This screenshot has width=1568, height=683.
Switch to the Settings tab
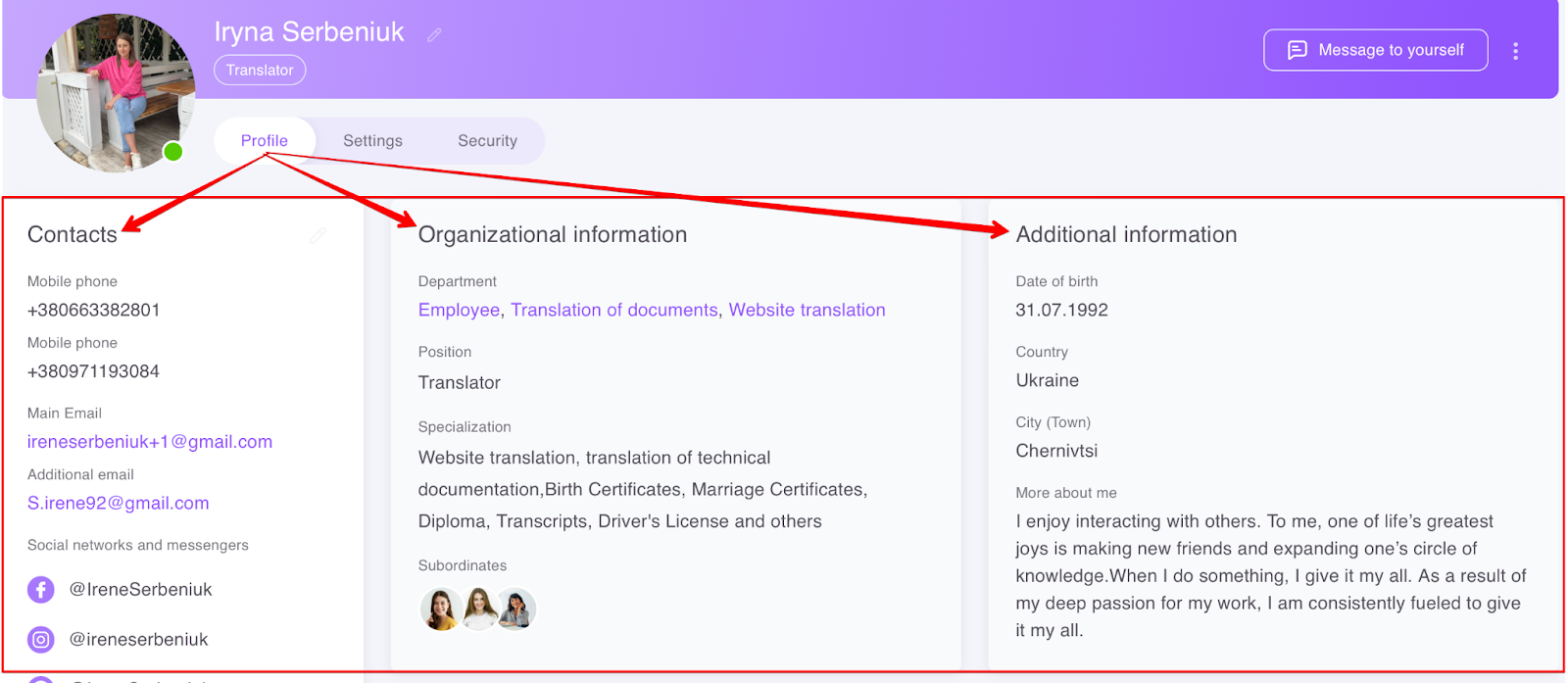372,141
